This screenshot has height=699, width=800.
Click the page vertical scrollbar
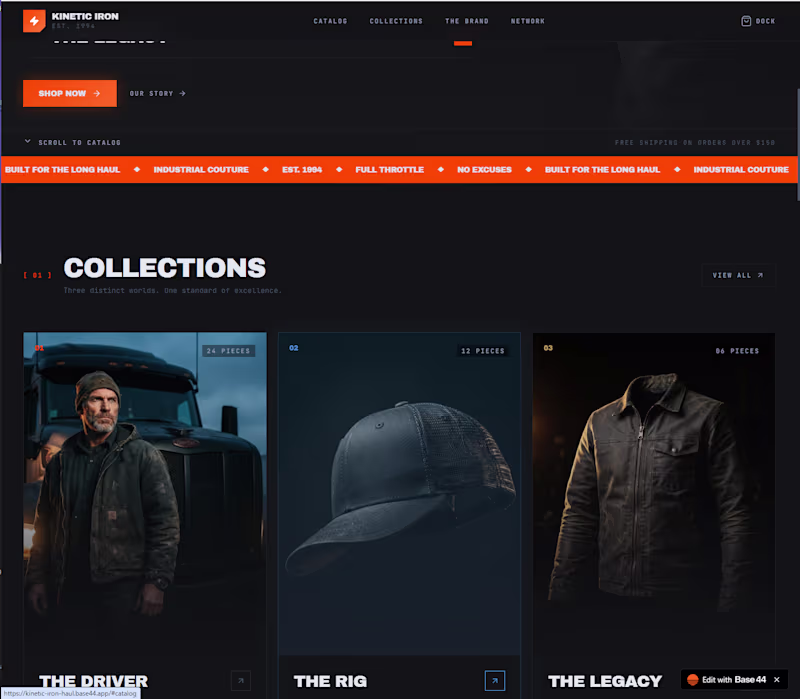tap(797, 145)
